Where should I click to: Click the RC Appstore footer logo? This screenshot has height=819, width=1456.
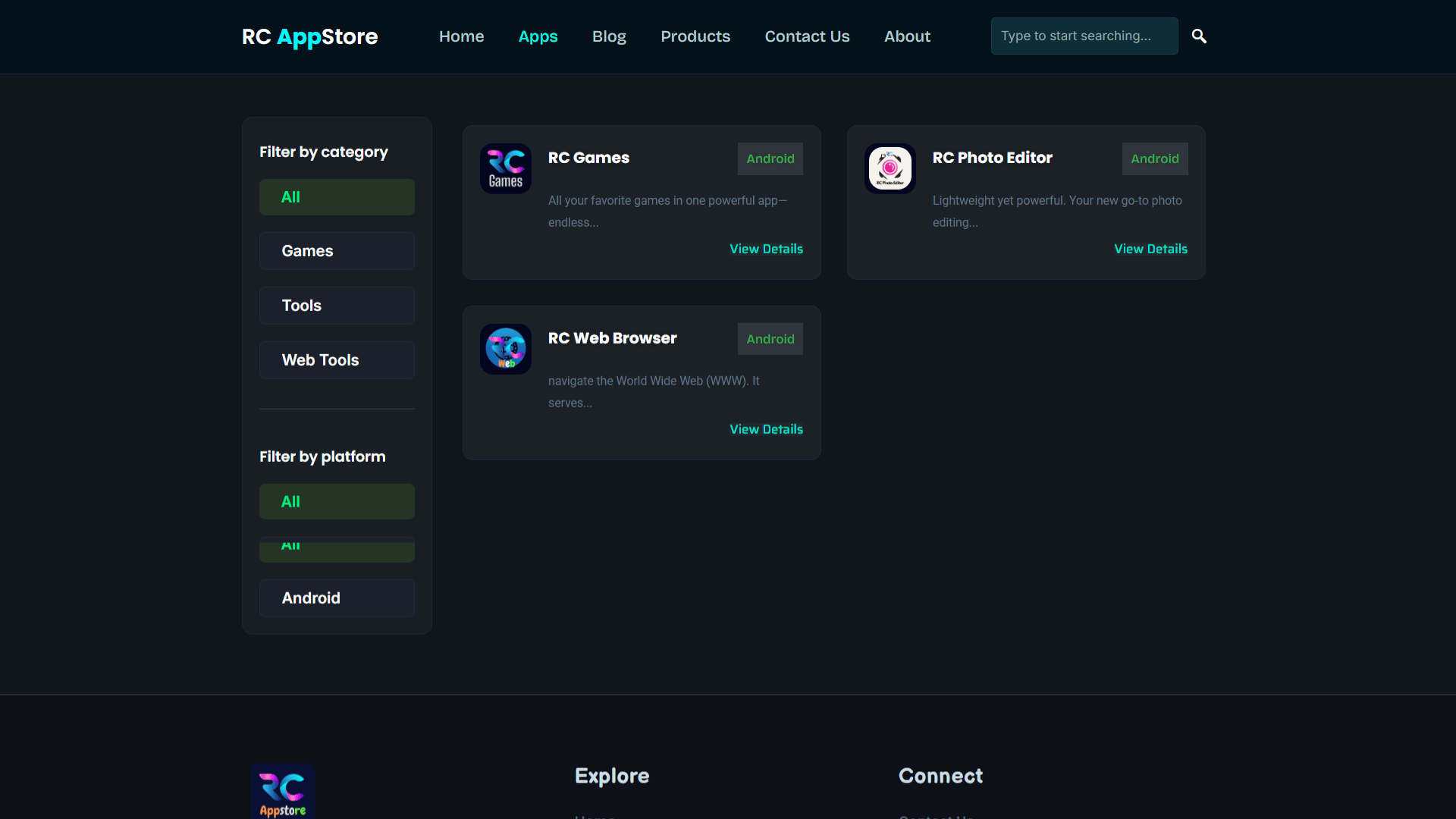click(x=282, y=792)
